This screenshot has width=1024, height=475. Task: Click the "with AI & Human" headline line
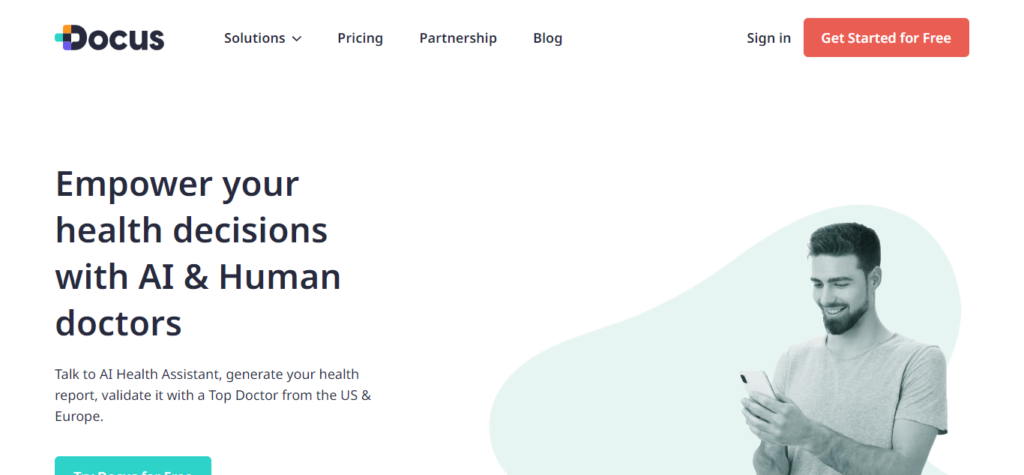click(198, 277)
